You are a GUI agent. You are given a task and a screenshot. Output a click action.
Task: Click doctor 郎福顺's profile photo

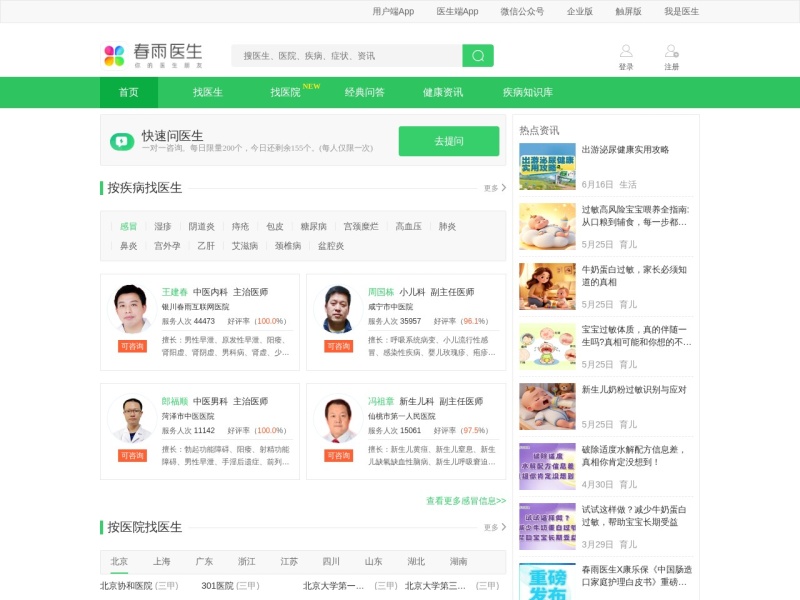coord(132,418)
